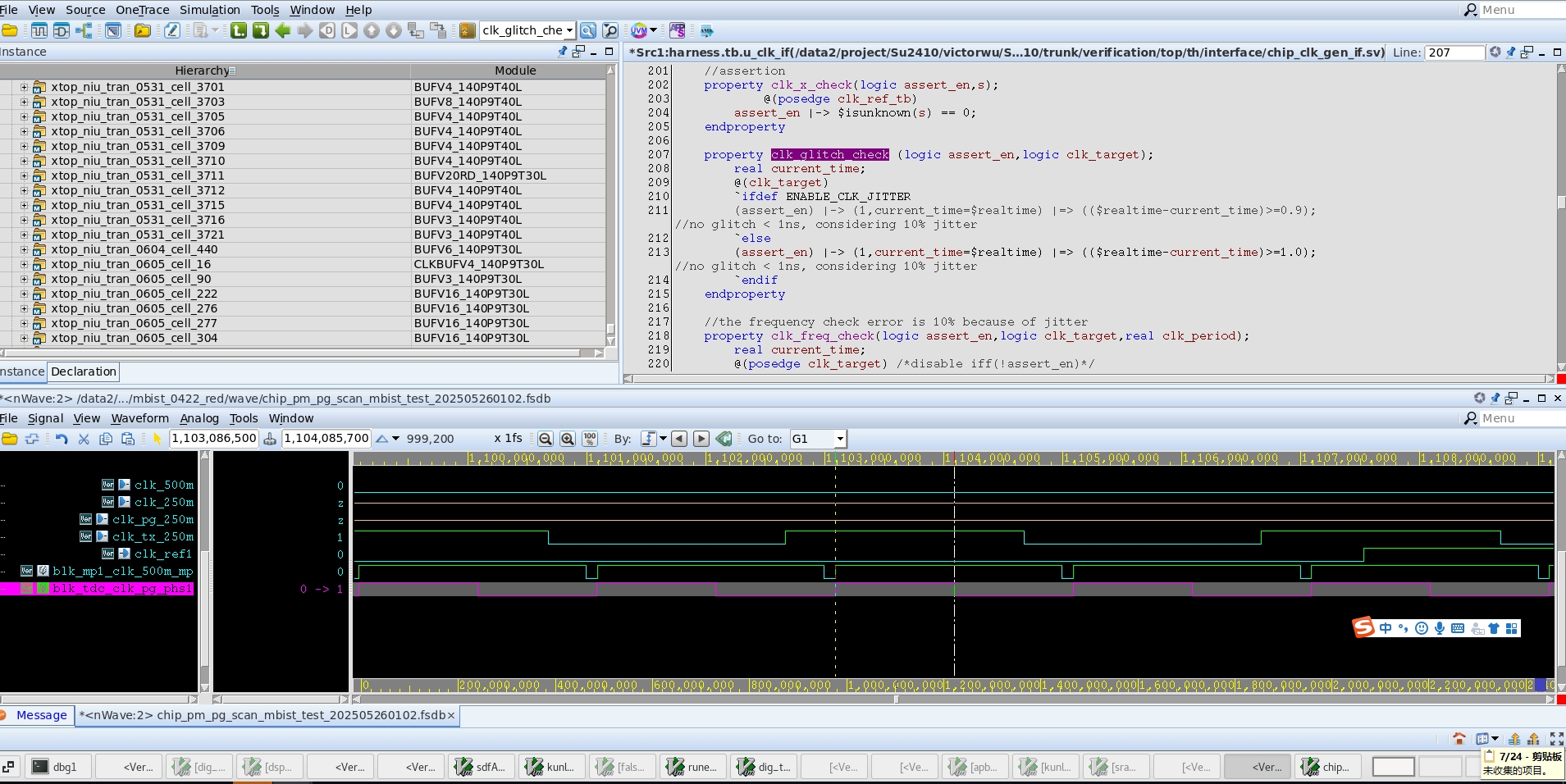Viewport: 1566px width, 784px height.
Task: Click cursor time field 1,103,086,500
Action: [x=214, y=439]
